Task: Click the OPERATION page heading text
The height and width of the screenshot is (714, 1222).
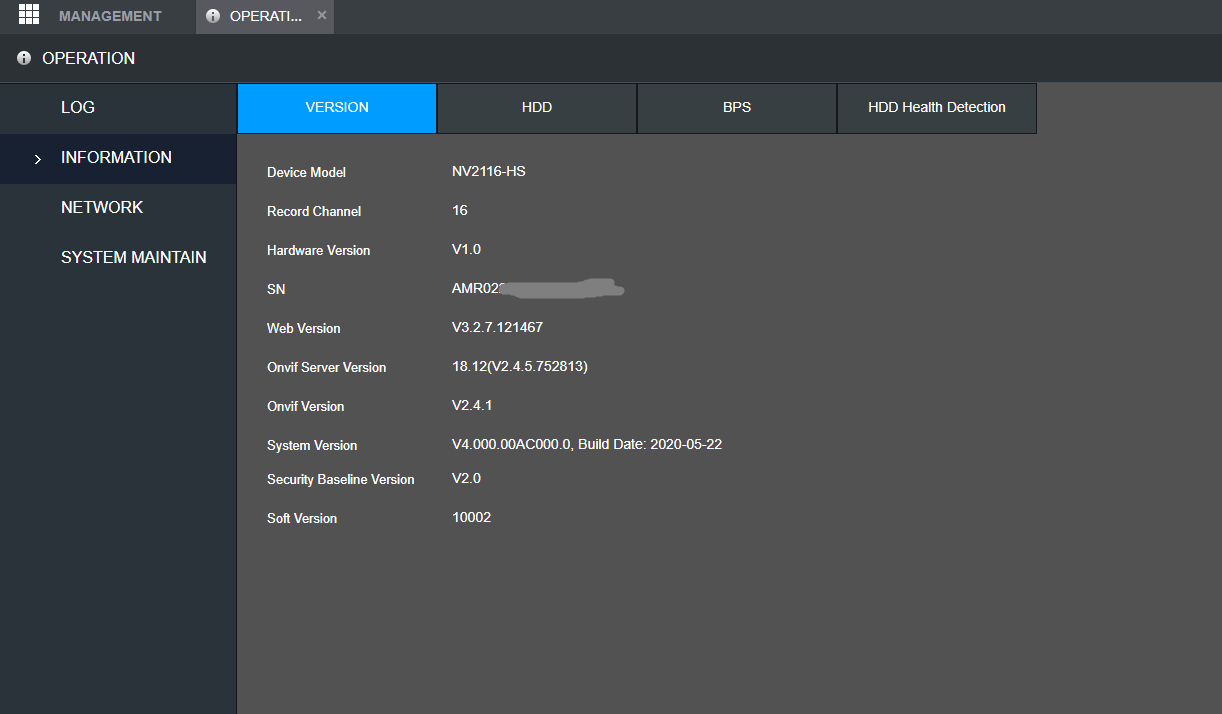Action: [88, 59]
